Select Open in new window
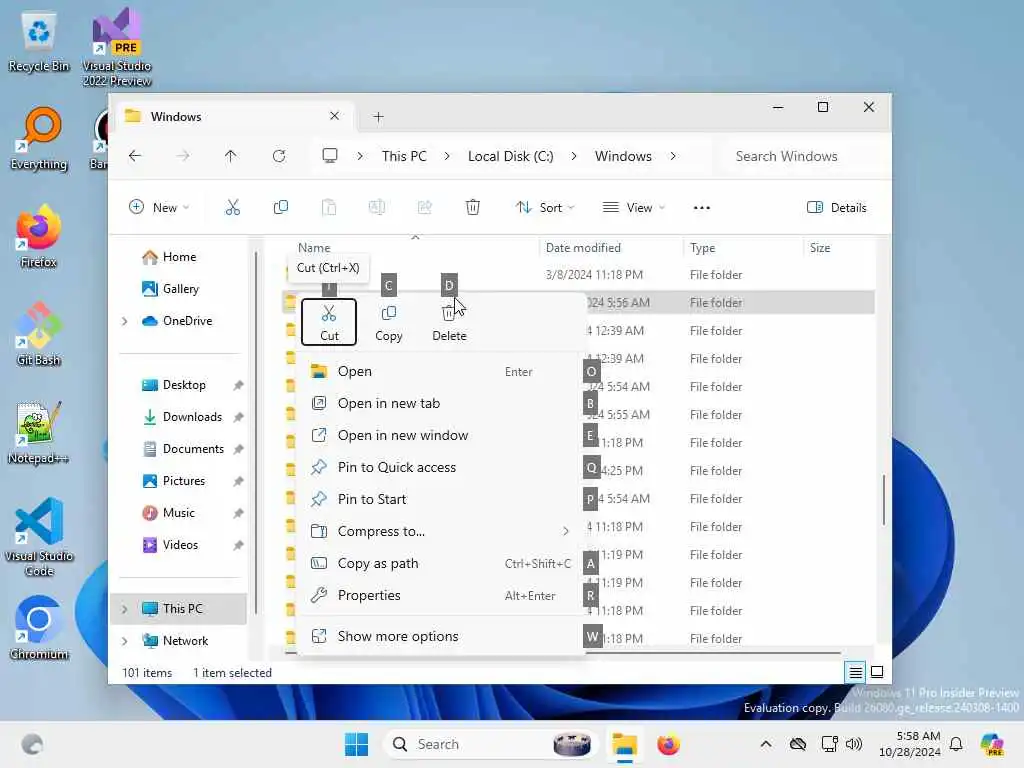 click(x=440, y=435)
